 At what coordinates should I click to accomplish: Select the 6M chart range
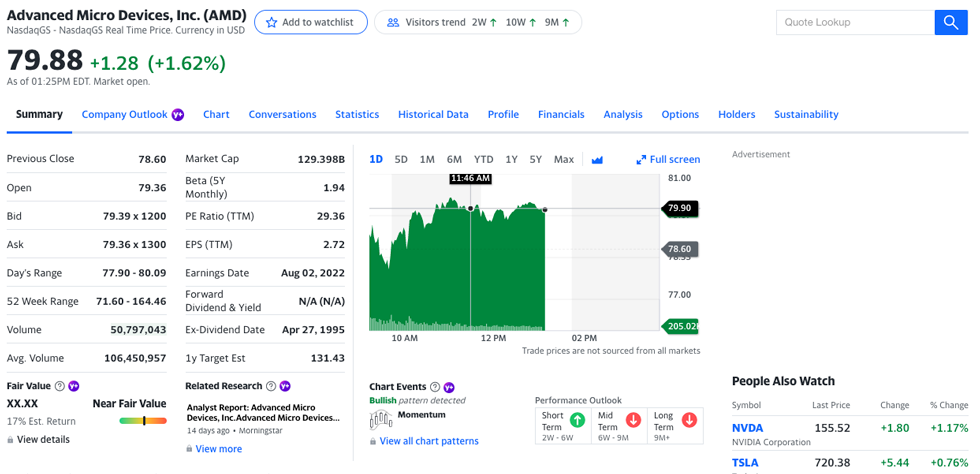pyautogui.click(x=454, y=159)
